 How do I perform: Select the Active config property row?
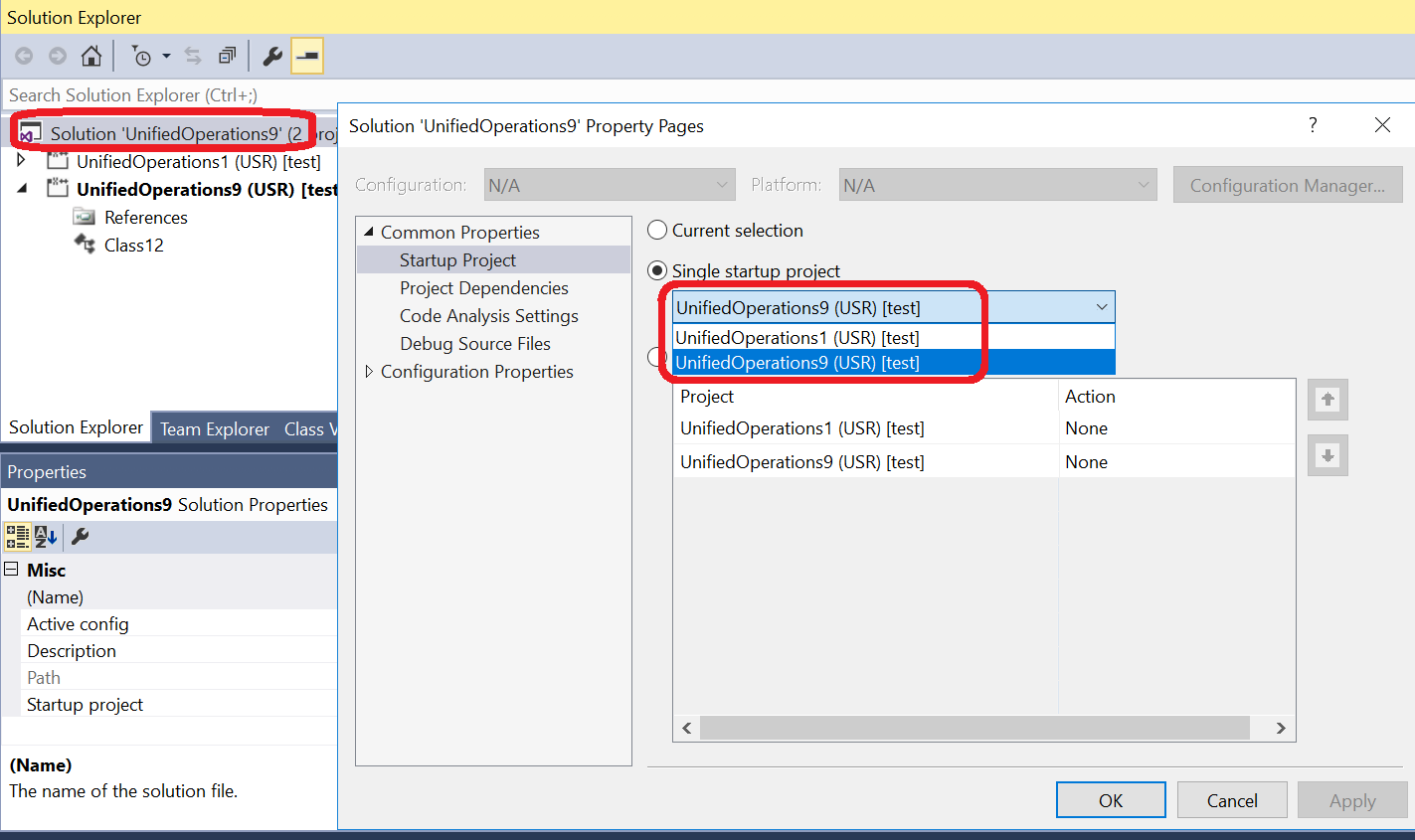click(x=179, y=623)
